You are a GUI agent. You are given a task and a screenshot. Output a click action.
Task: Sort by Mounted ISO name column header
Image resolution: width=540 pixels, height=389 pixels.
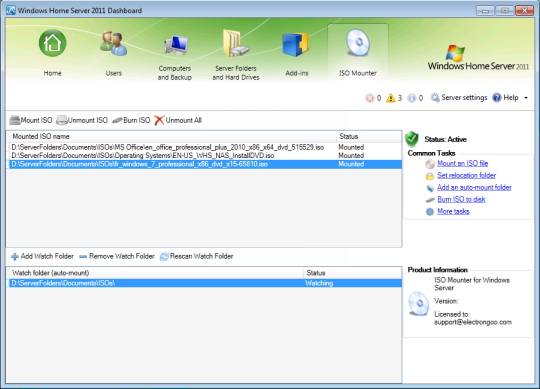tap(172, 136)
